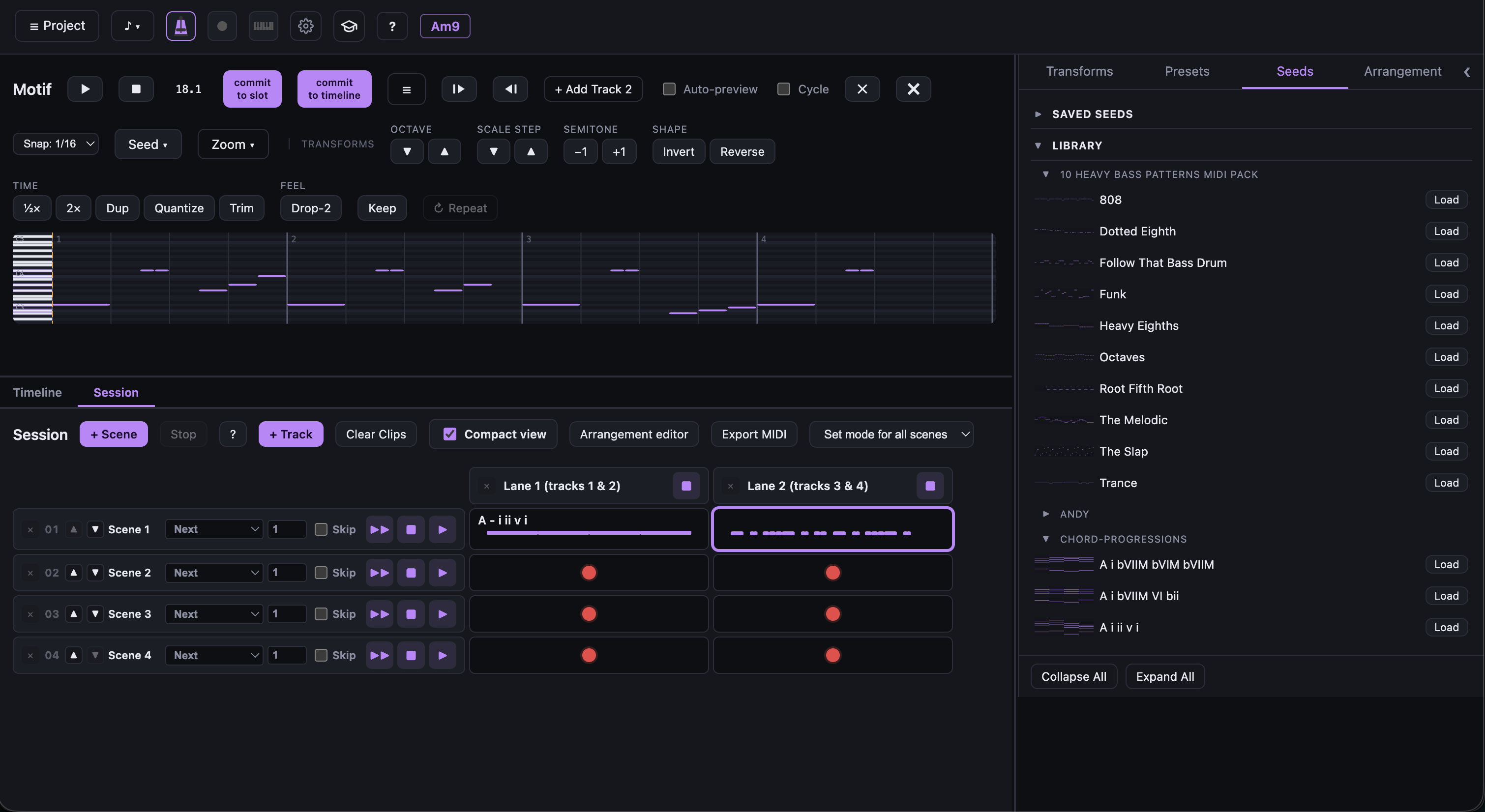Open the Seed dropdown menu
This screenshot has height=812, width=1485.
pos(148,144)
